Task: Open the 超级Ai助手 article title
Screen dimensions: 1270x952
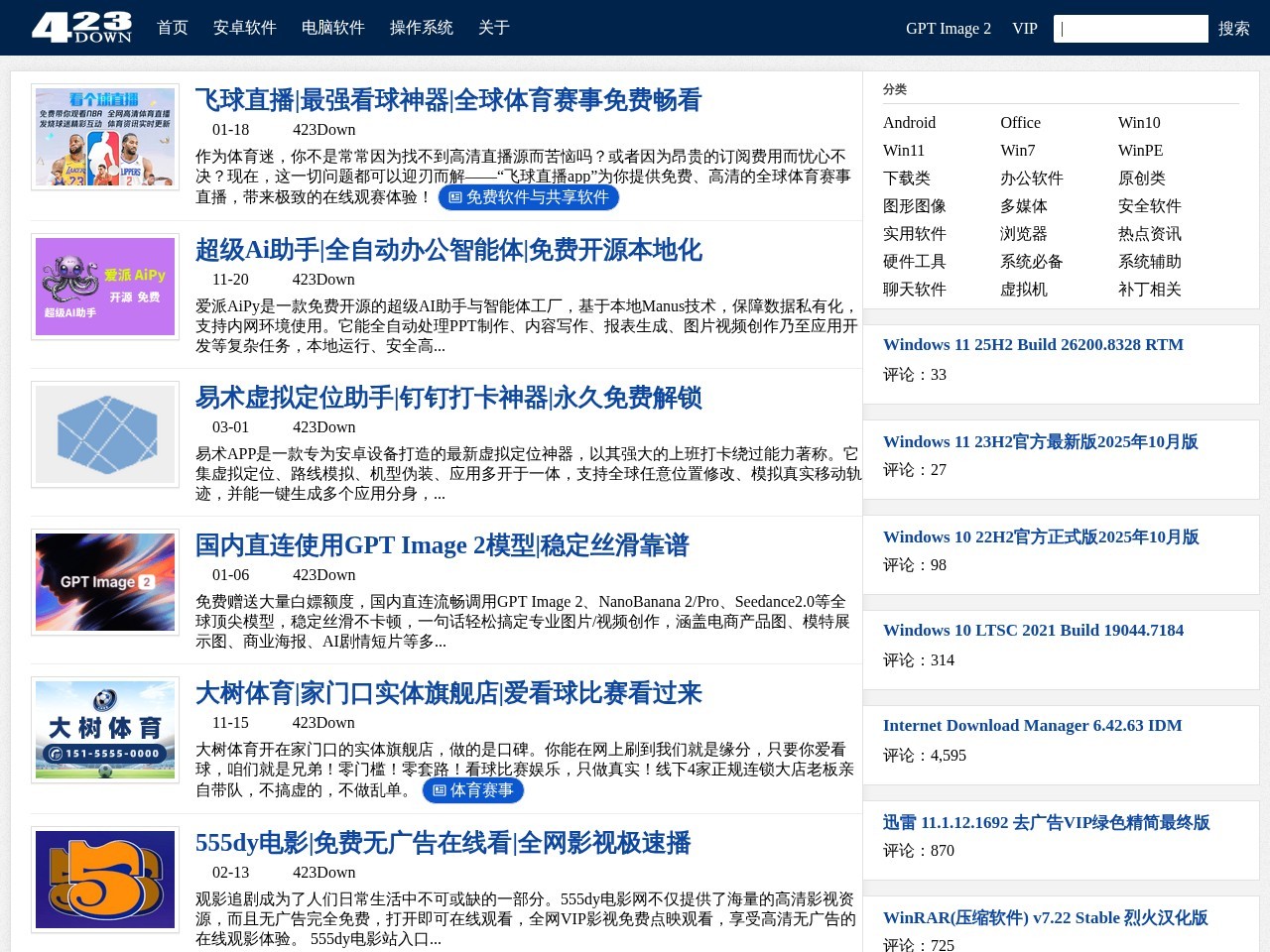Action: coord(448,250)
